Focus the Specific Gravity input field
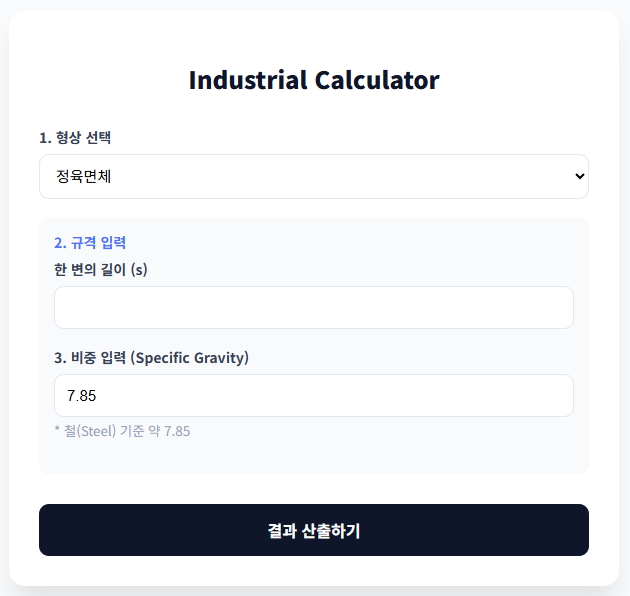 click(313, 395)
